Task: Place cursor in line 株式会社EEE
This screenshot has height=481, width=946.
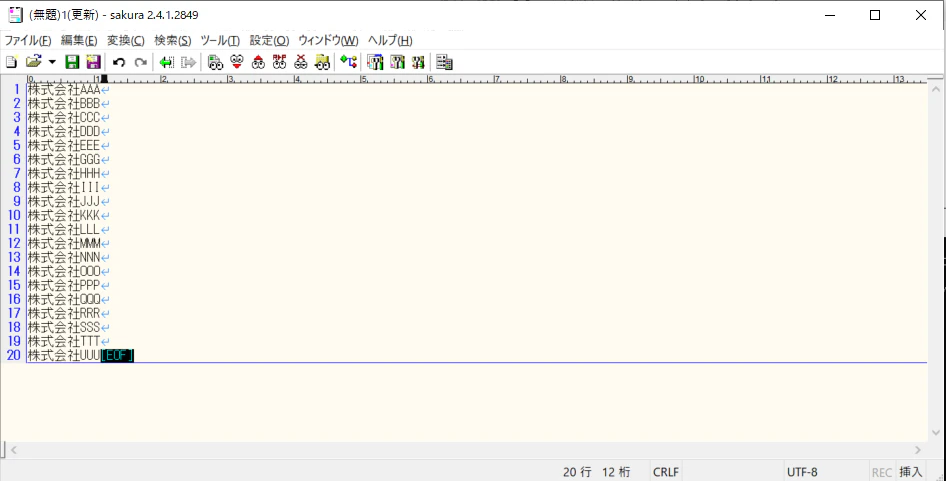Action: 64,145
